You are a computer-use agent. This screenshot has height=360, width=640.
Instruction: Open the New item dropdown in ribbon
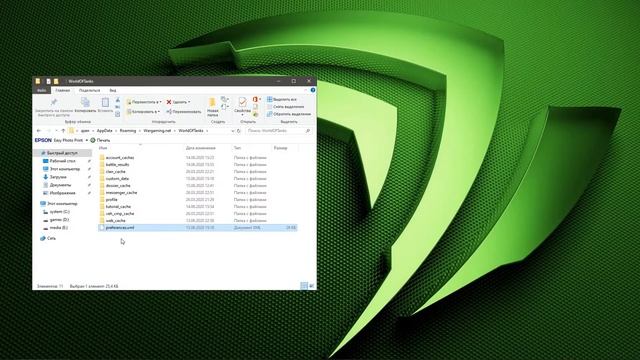[x=224, y=100]
